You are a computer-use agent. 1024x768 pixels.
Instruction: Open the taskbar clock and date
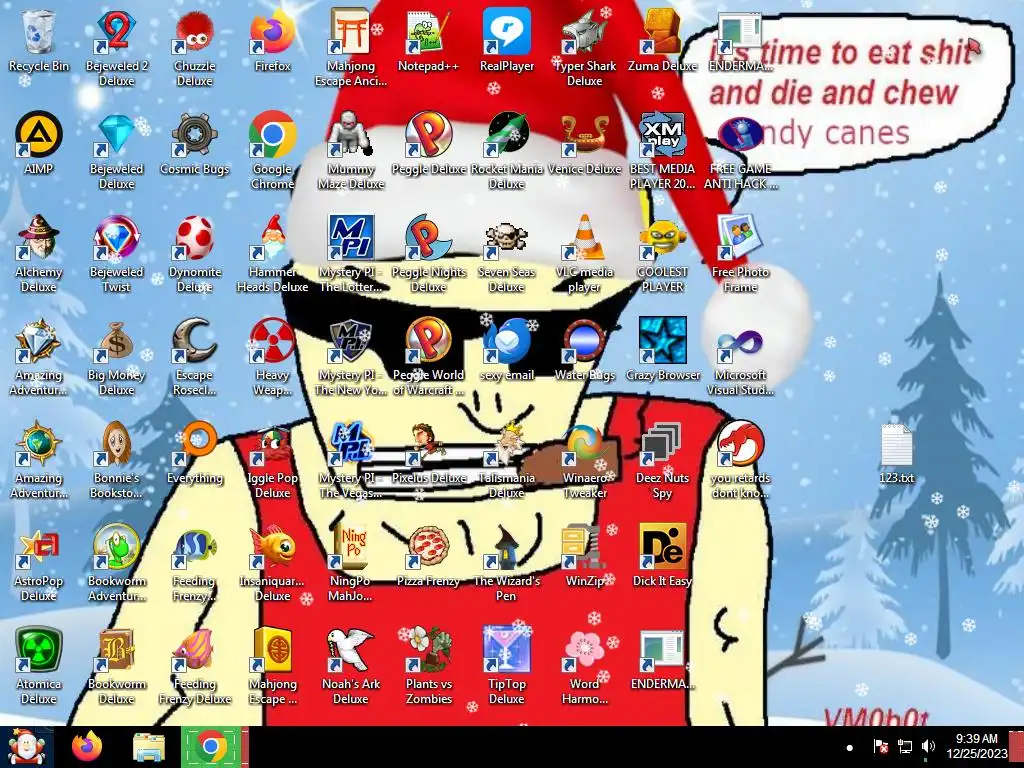977,746
